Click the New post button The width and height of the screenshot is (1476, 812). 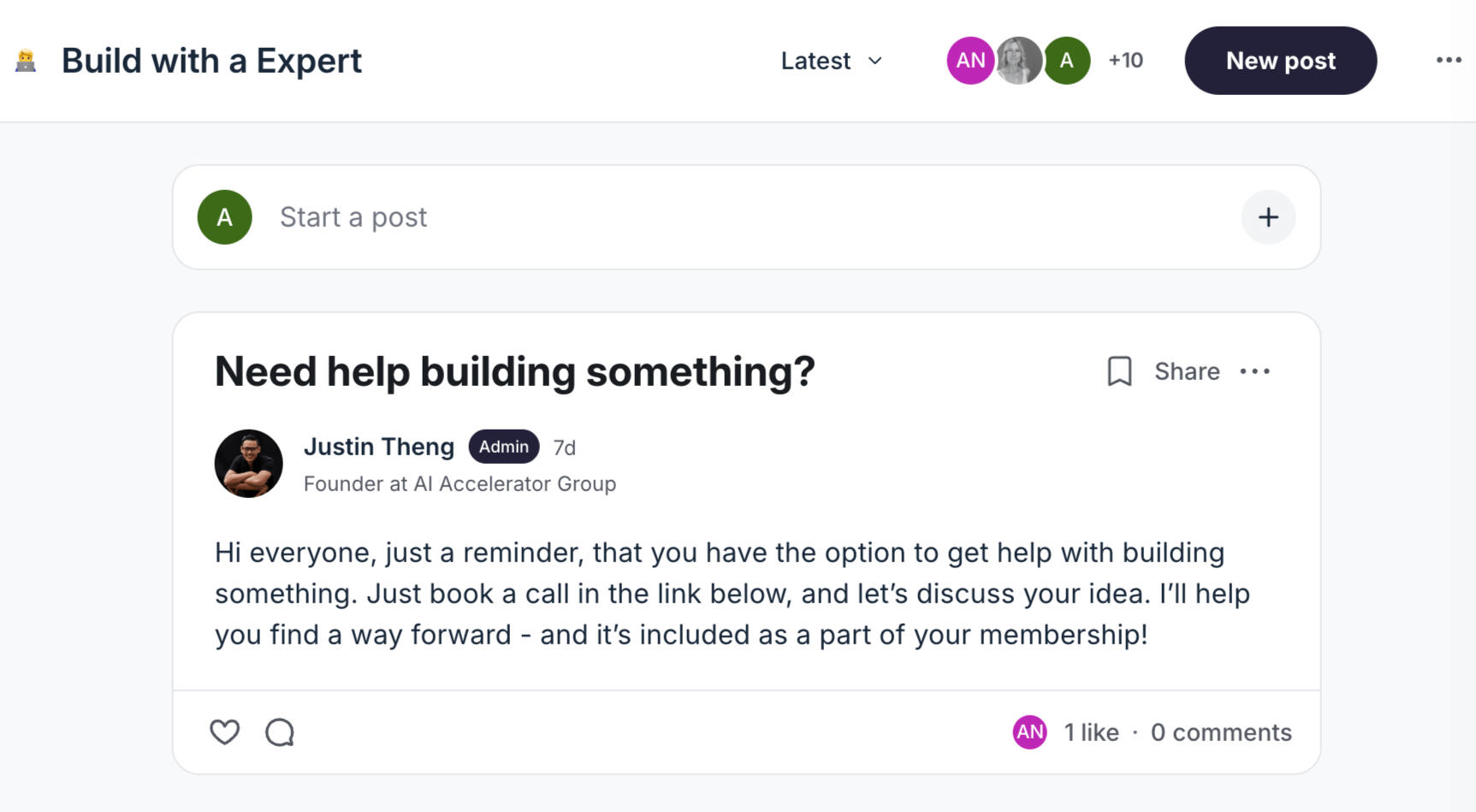point(1280,61)
